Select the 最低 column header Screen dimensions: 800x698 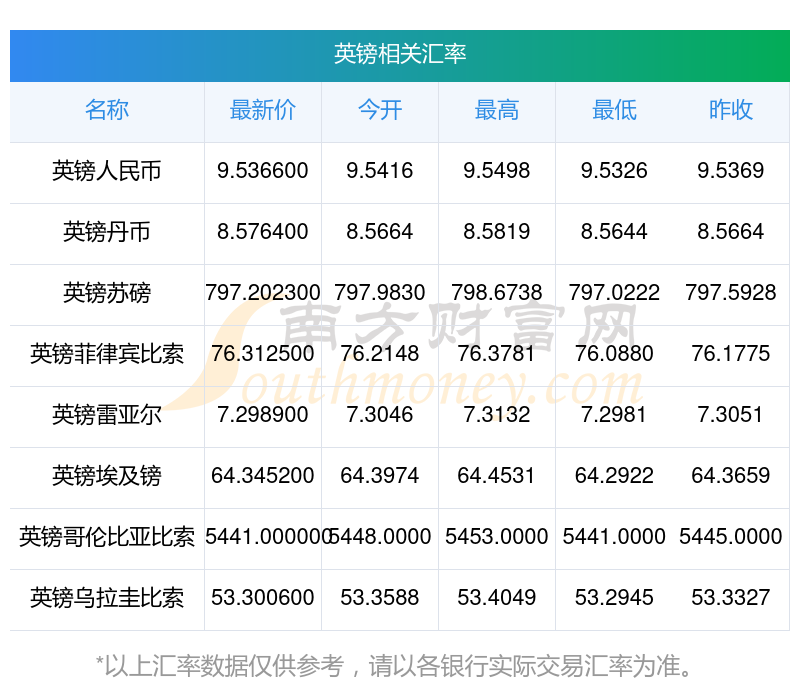tap(614, 110)
